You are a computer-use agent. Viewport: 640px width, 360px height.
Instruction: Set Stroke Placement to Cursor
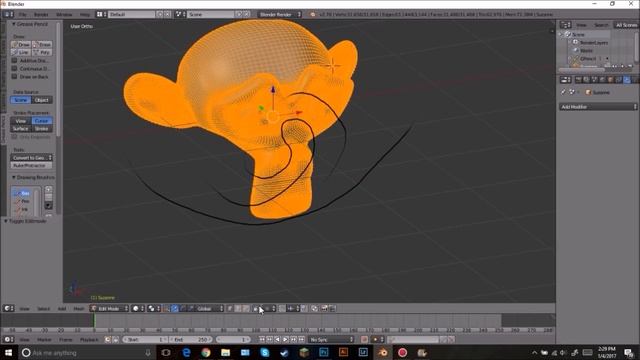coord(42,121)
